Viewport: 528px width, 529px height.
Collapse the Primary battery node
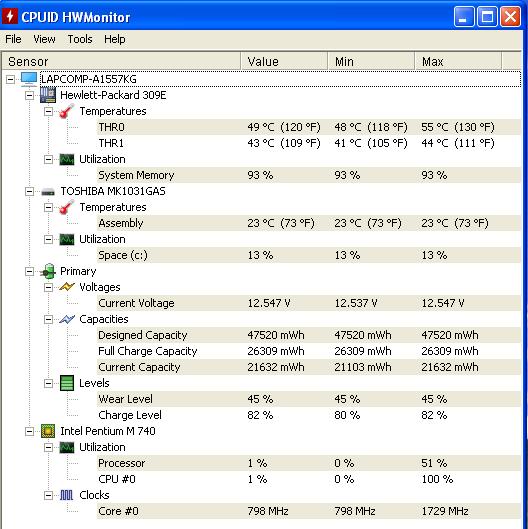point(29,271)
